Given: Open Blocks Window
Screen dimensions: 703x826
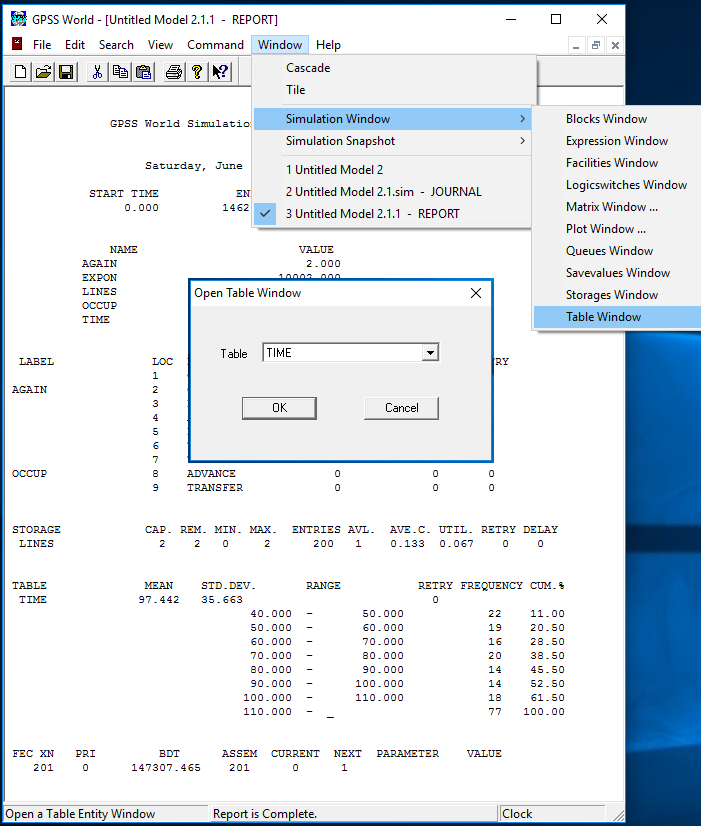Looking at the screenshot, I should (617, 119).
